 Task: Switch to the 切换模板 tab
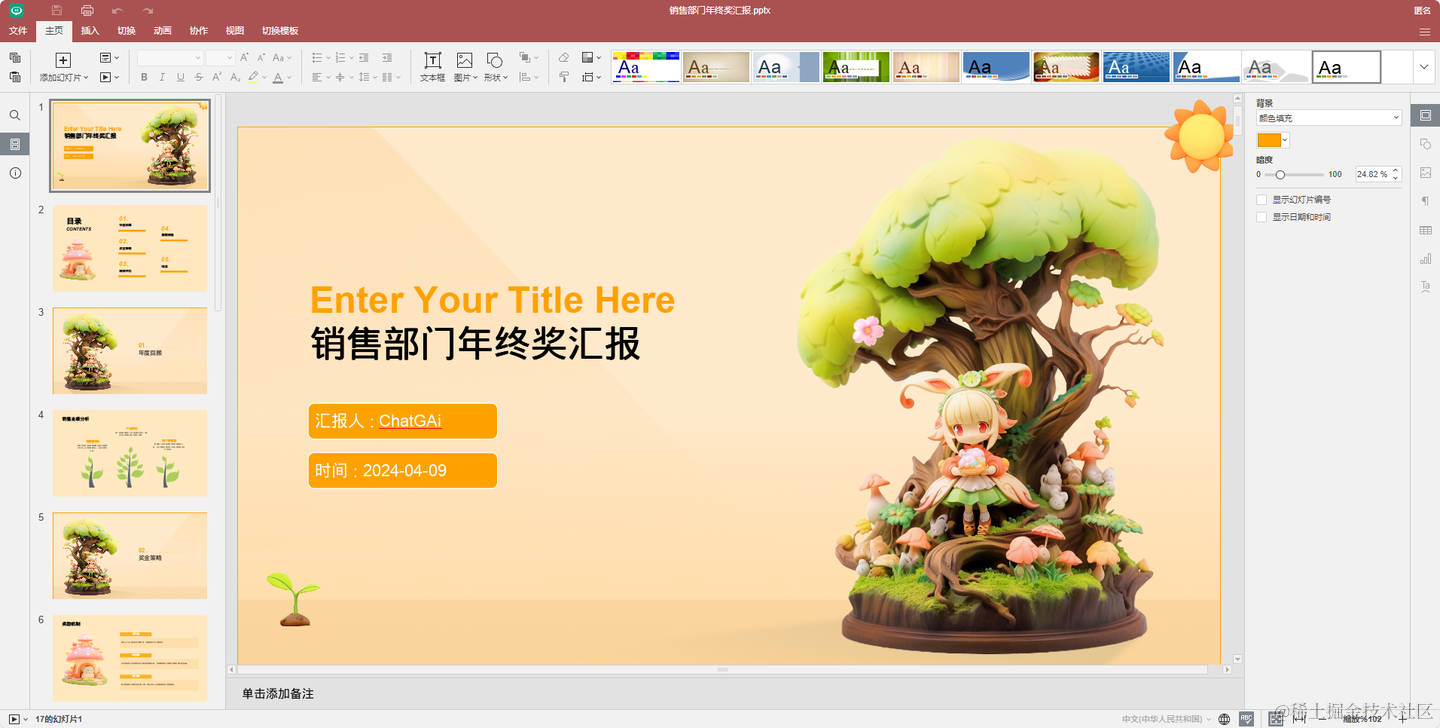(280, 31)
